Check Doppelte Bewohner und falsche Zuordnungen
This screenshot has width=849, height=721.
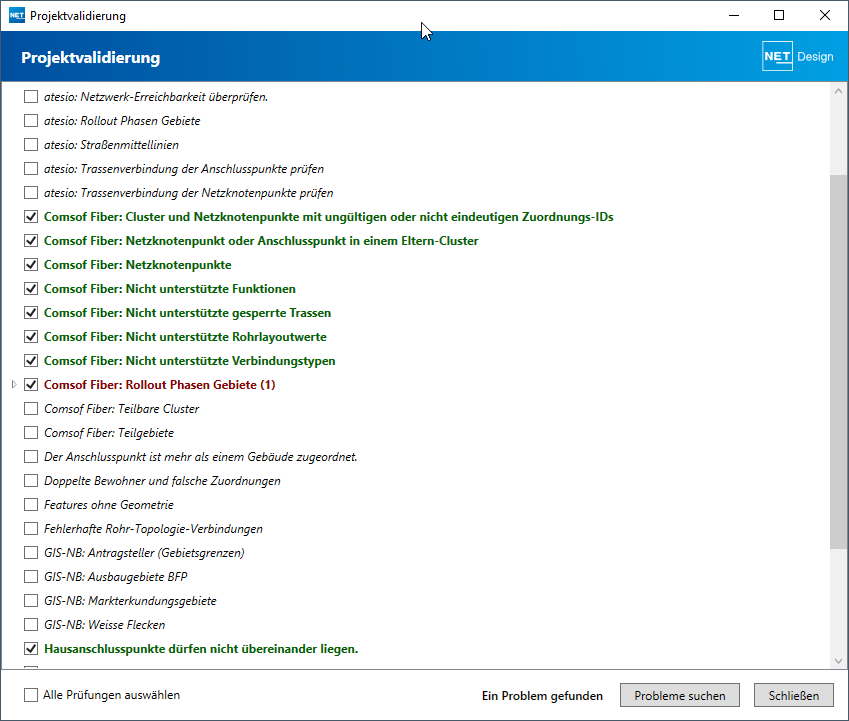(x=31, y=481)
